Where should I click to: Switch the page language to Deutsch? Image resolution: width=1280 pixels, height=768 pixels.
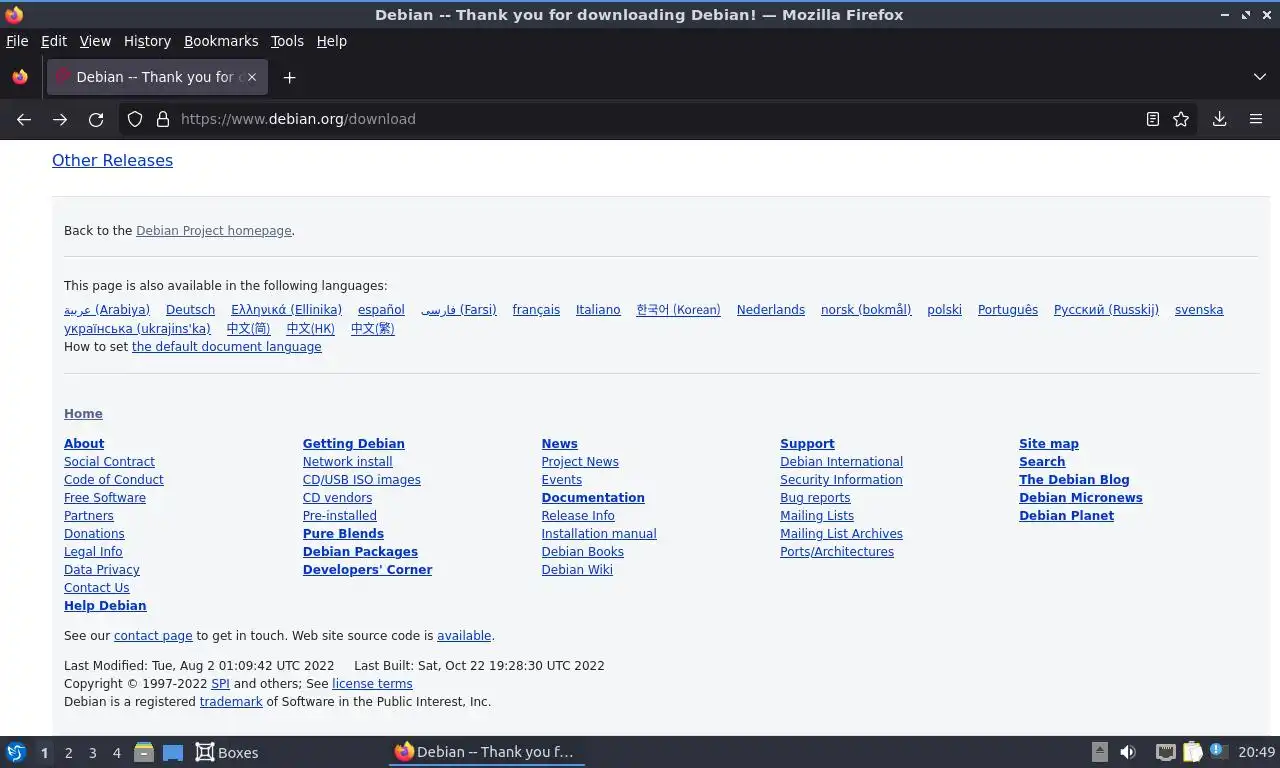tap(190, 310)
